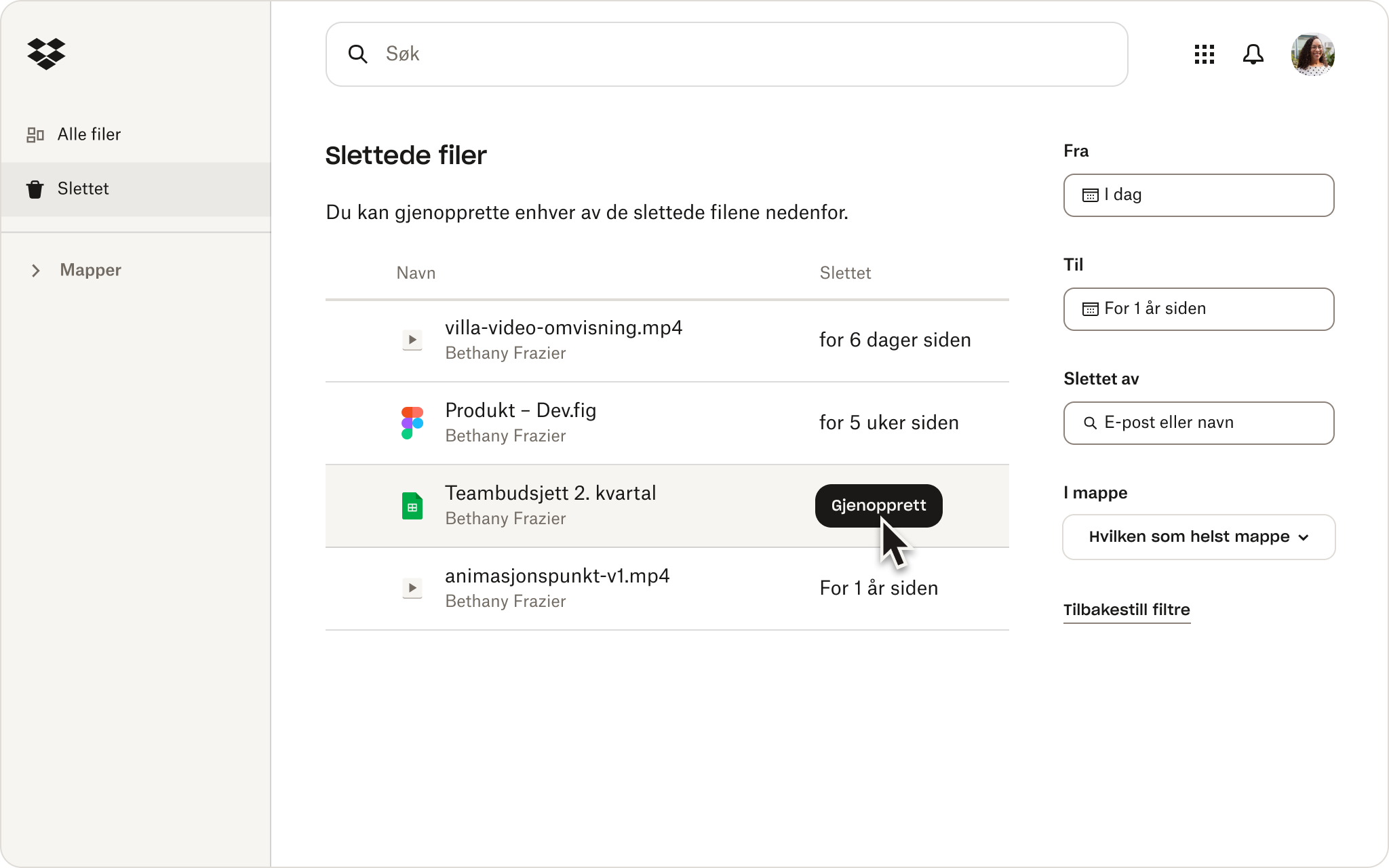Viewport: 1389px width, 868px height.
Task: Click the E-post eller navn input
Action: tap(1199, 423)
